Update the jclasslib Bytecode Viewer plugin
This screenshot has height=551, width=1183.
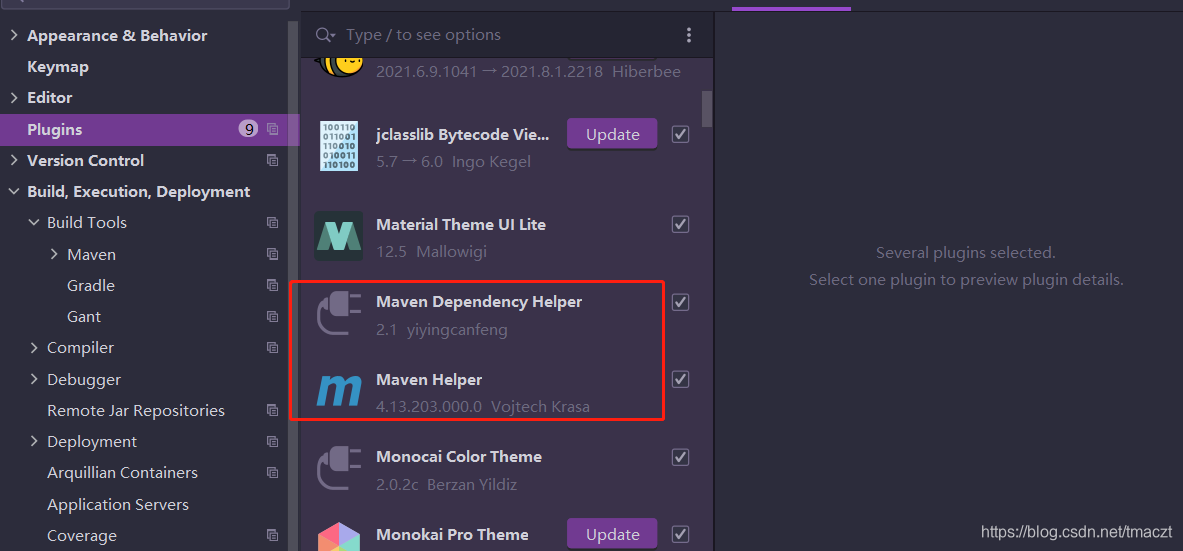coord(612,134)
